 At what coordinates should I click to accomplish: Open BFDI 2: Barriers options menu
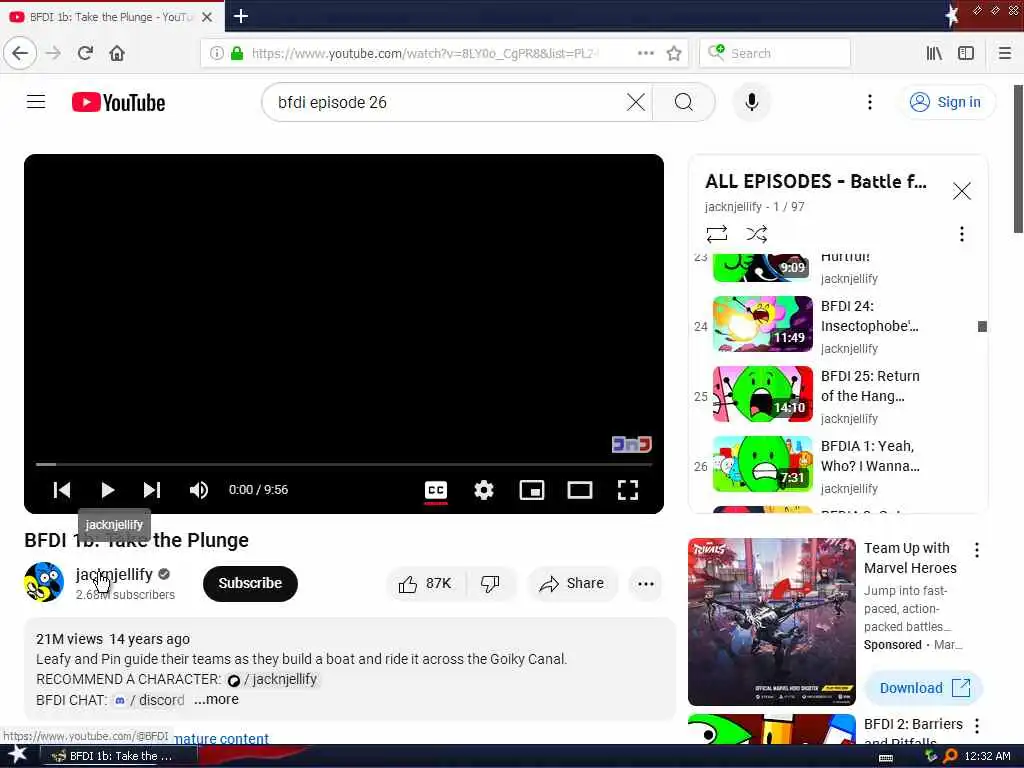976,726
